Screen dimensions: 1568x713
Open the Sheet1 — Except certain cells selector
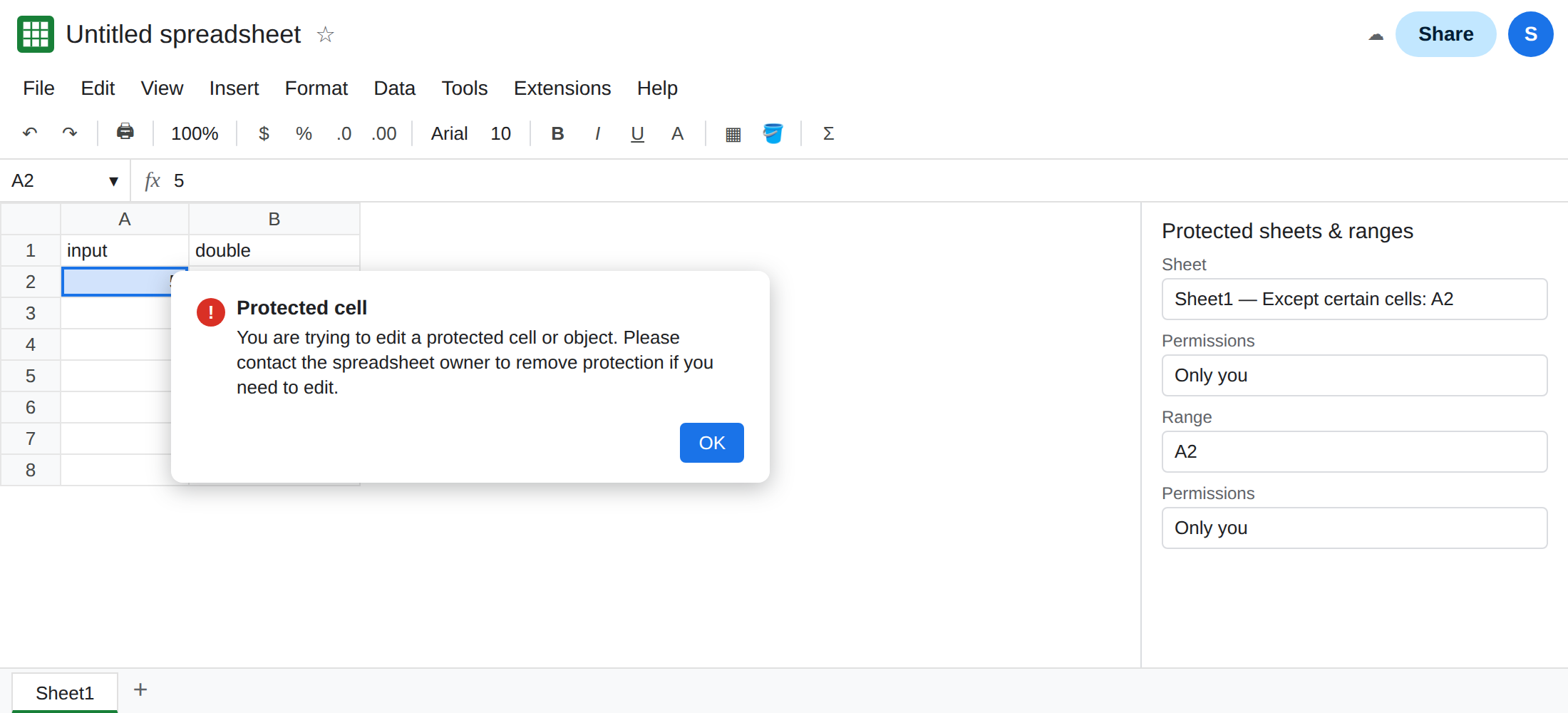pos(1354,299)
